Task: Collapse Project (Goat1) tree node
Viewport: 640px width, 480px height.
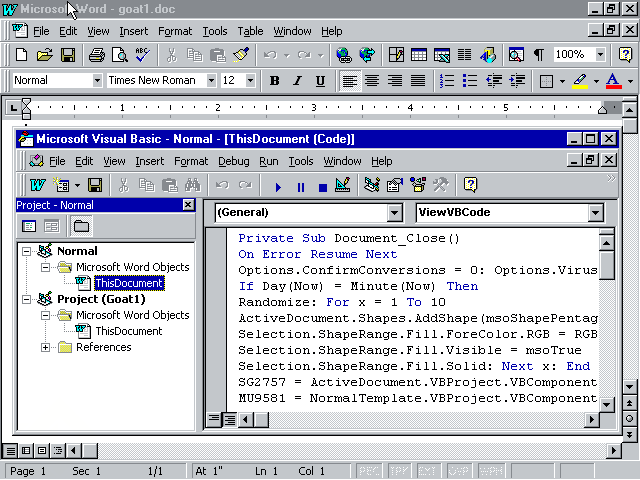Action: point(26,299)
